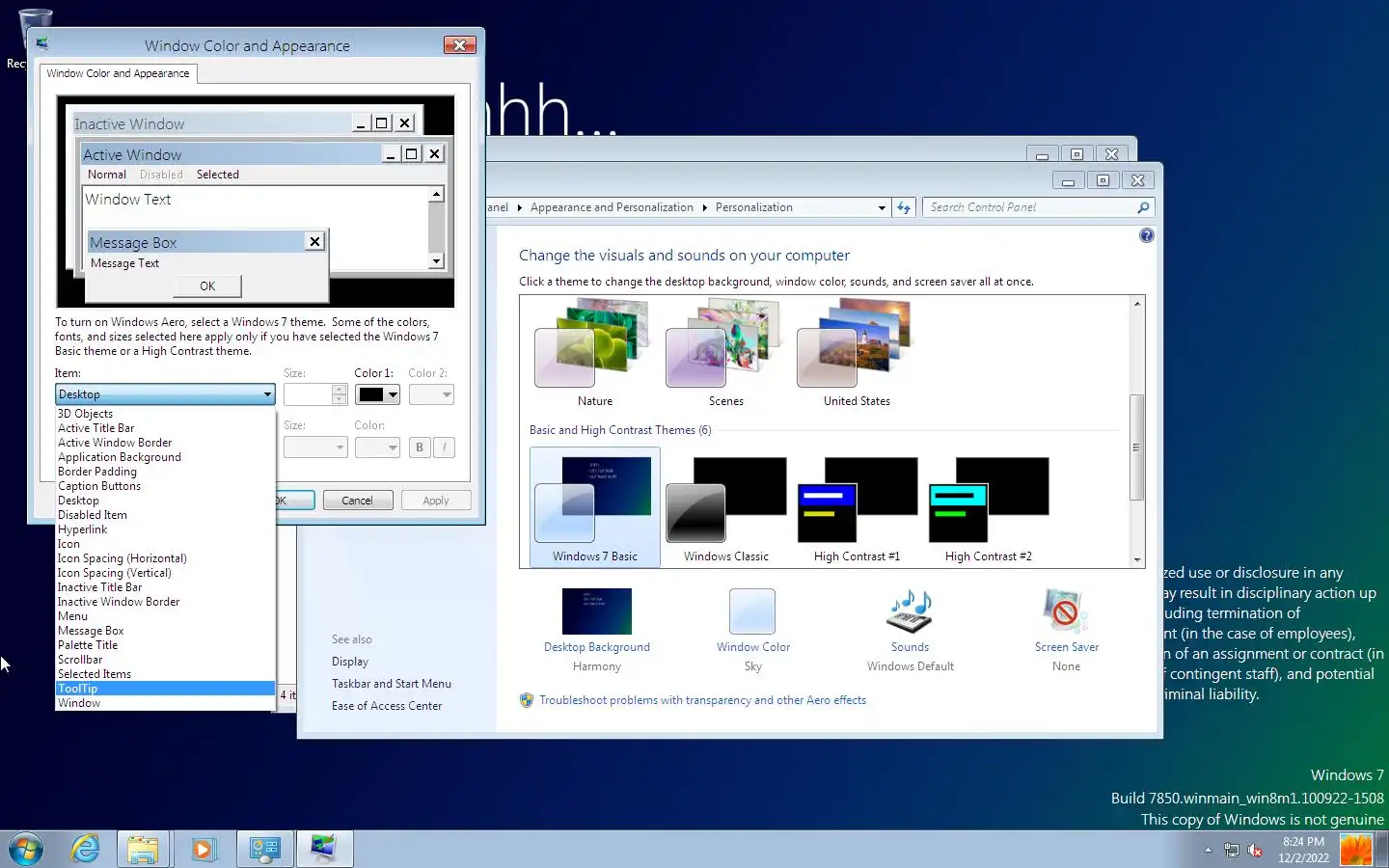Open Troubleshoot transparency problems link

[702, 700]
